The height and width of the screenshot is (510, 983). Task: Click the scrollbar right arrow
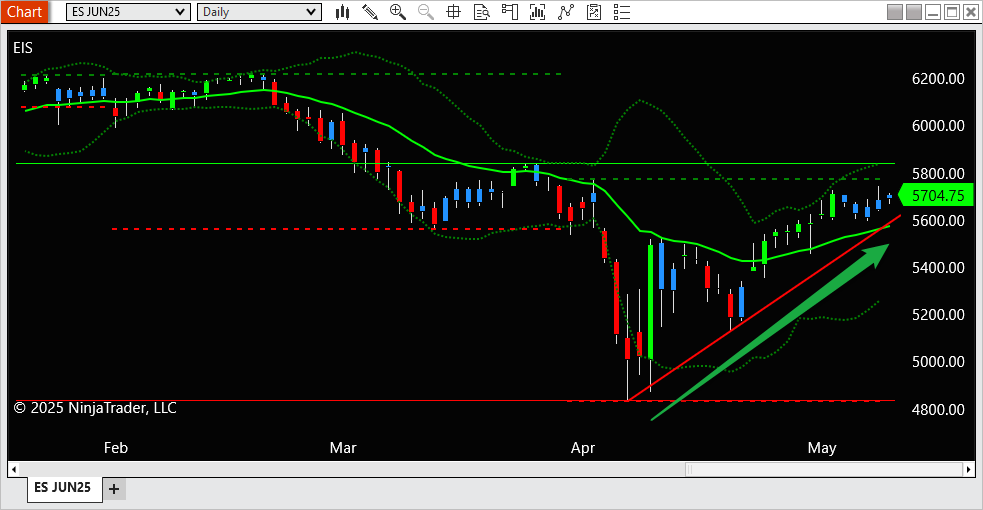[x=969, y=469]
